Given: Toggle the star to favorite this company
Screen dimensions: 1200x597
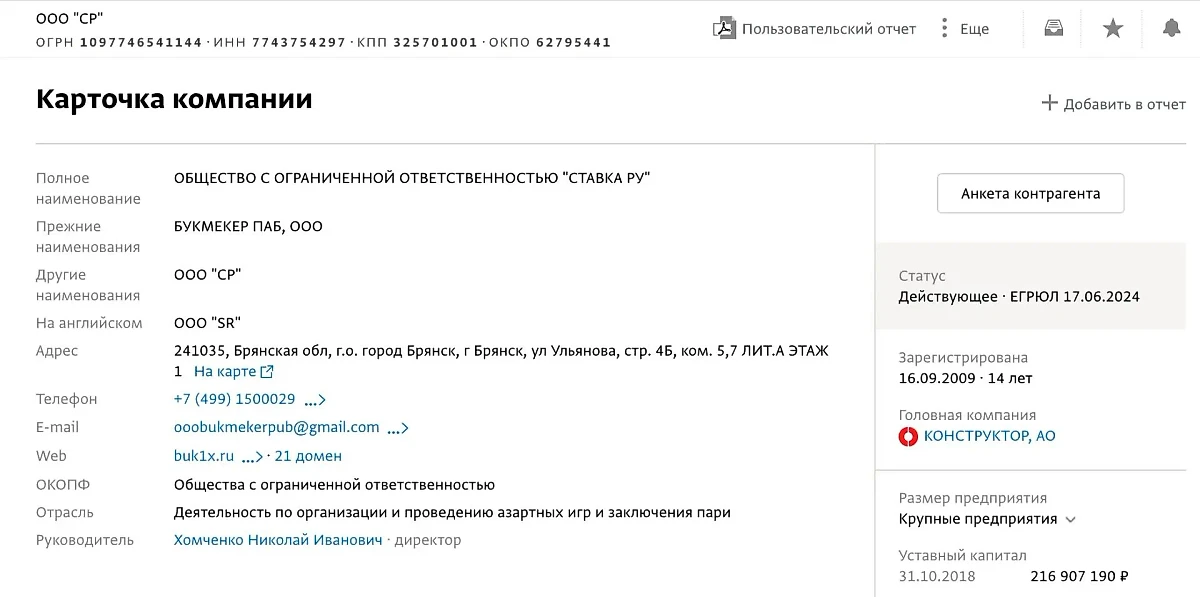Looking at the screenshot, I should [1113, 27].
